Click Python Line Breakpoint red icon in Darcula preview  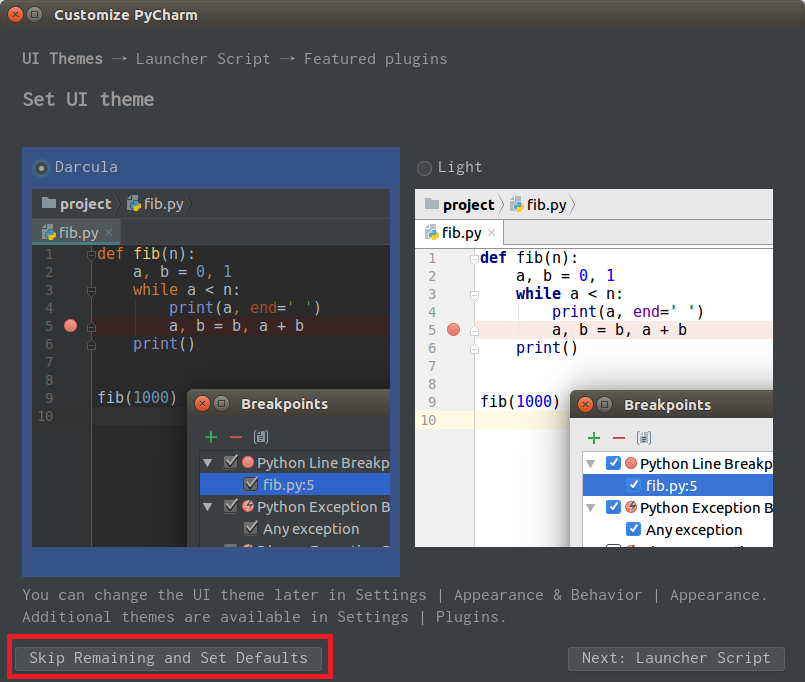(x=248, y=462)
